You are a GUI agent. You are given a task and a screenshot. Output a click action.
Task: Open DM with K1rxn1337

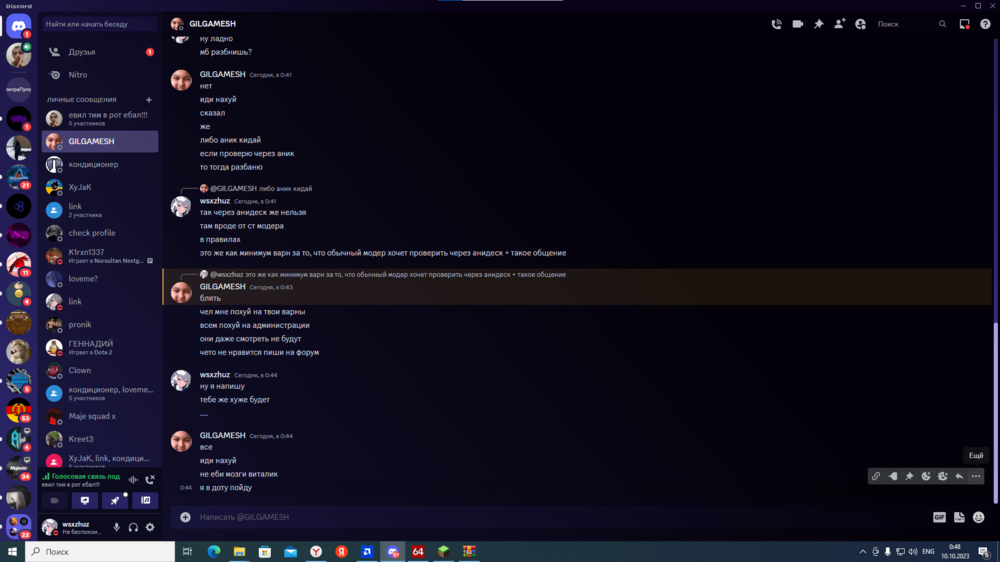(x=100, y=256)
